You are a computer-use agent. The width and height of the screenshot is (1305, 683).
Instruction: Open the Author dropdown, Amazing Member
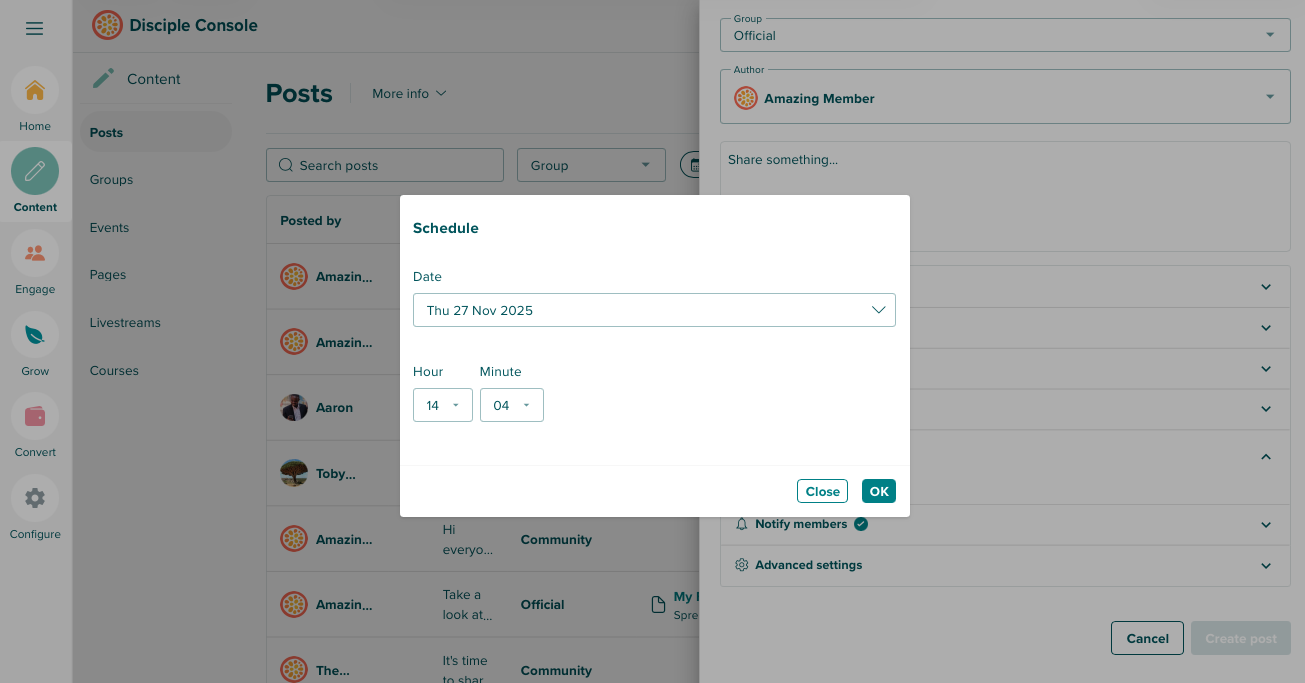pyautogui.click(x=1005, y=98)
